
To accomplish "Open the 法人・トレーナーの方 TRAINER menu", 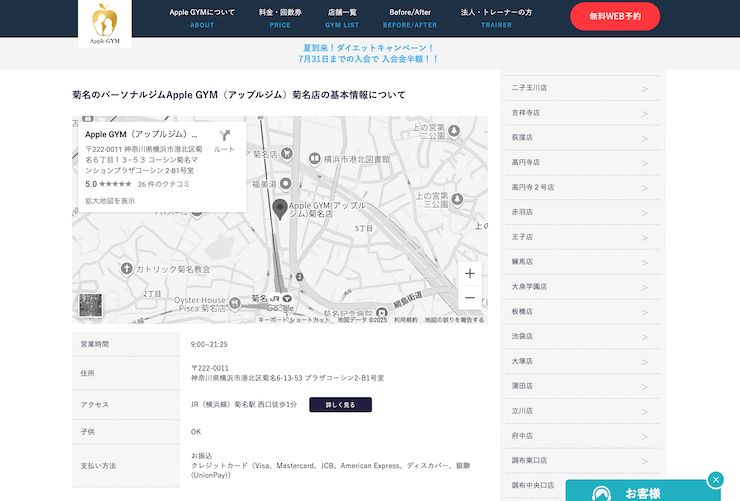I will (496, 18).
